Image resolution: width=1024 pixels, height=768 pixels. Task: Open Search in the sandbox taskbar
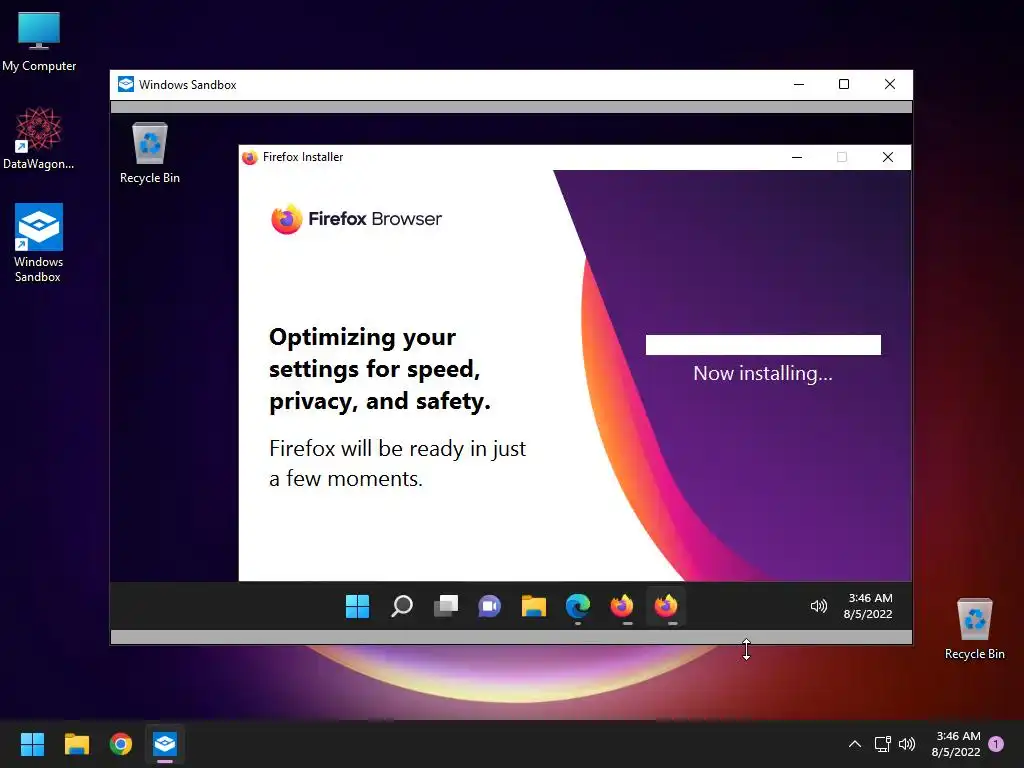(x=402, y=606)
